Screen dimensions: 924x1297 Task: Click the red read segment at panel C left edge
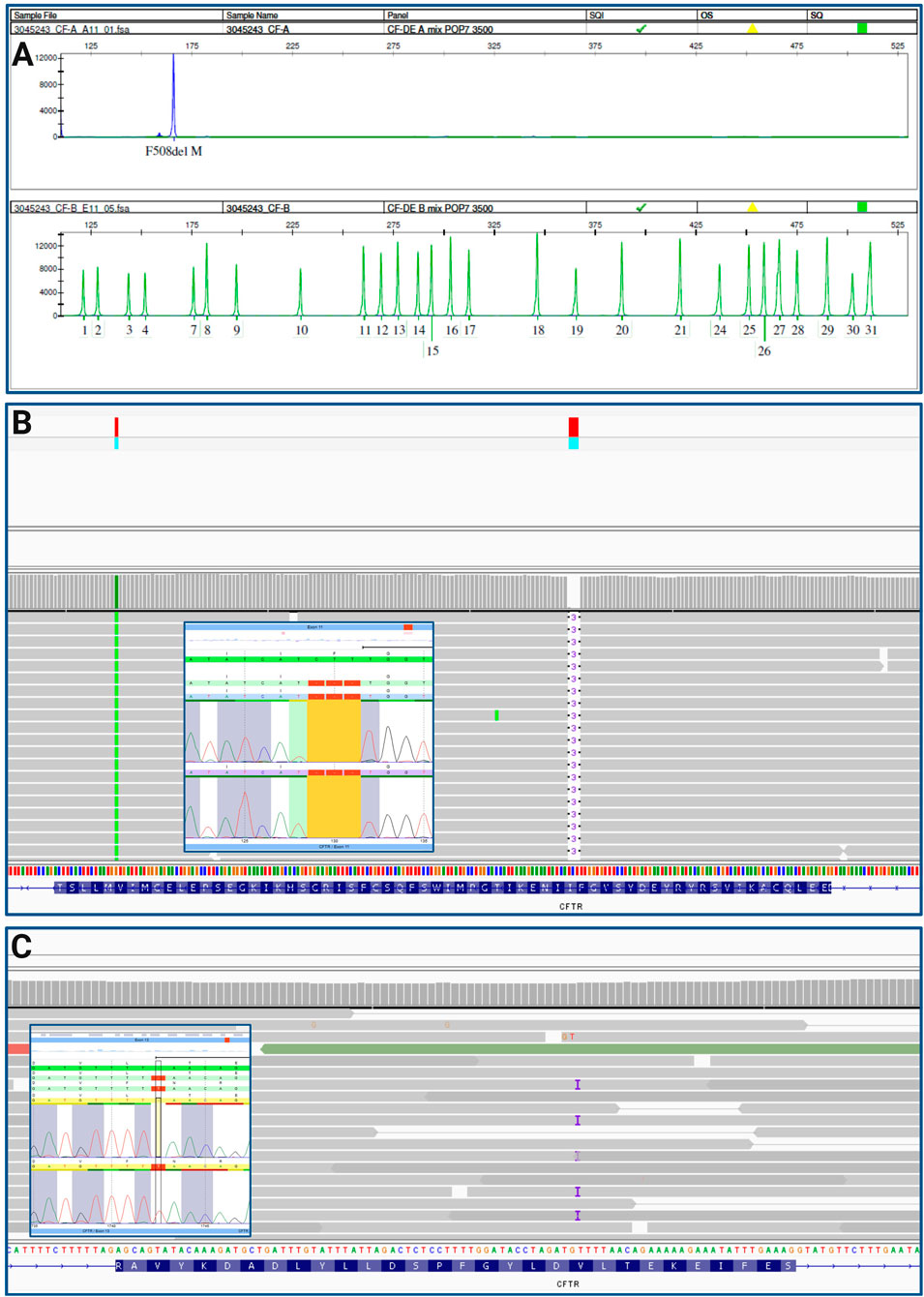pos(17,1049)
